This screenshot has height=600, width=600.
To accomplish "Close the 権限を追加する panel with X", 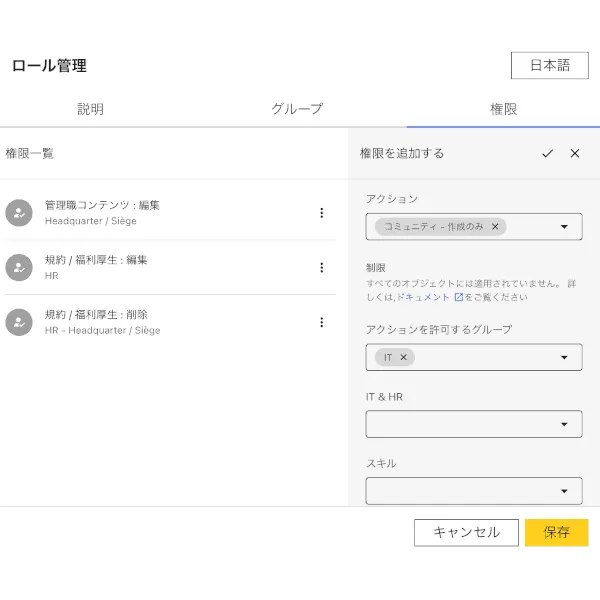I will 575,153.
